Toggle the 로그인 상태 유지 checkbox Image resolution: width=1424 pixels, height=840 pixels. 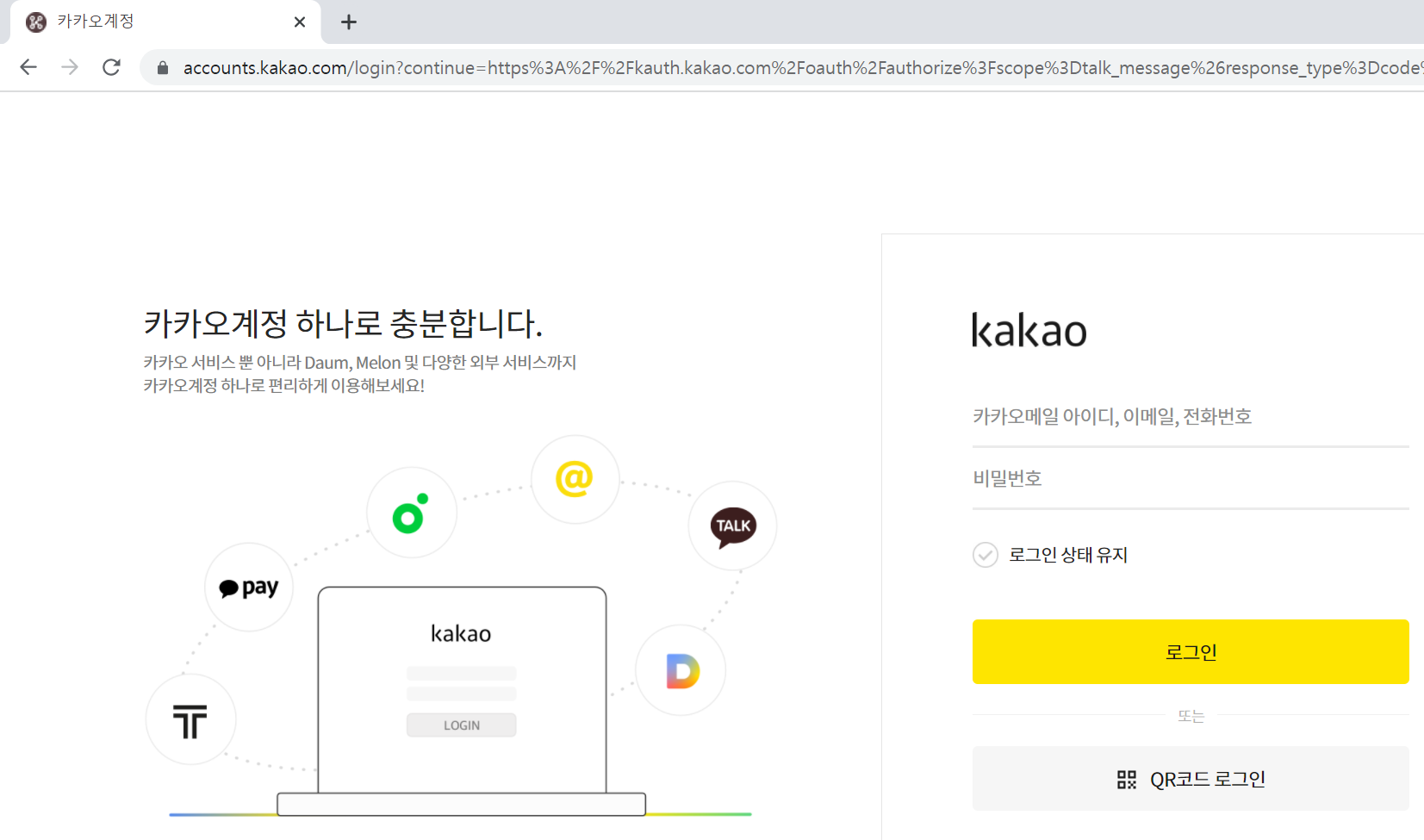click(986, 555)
